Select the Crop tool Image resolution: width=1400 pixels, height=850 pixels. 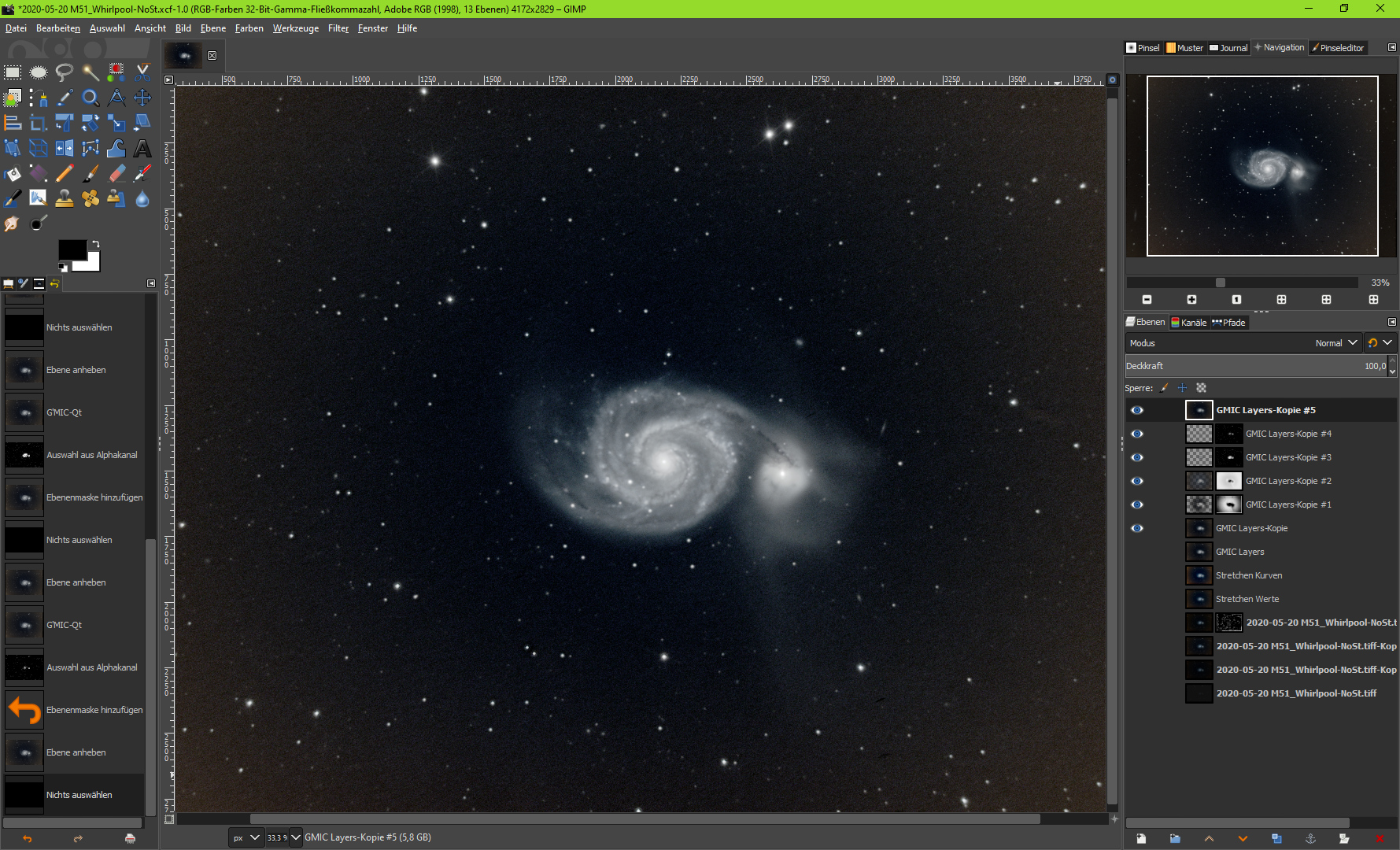[x=38, y=123]
